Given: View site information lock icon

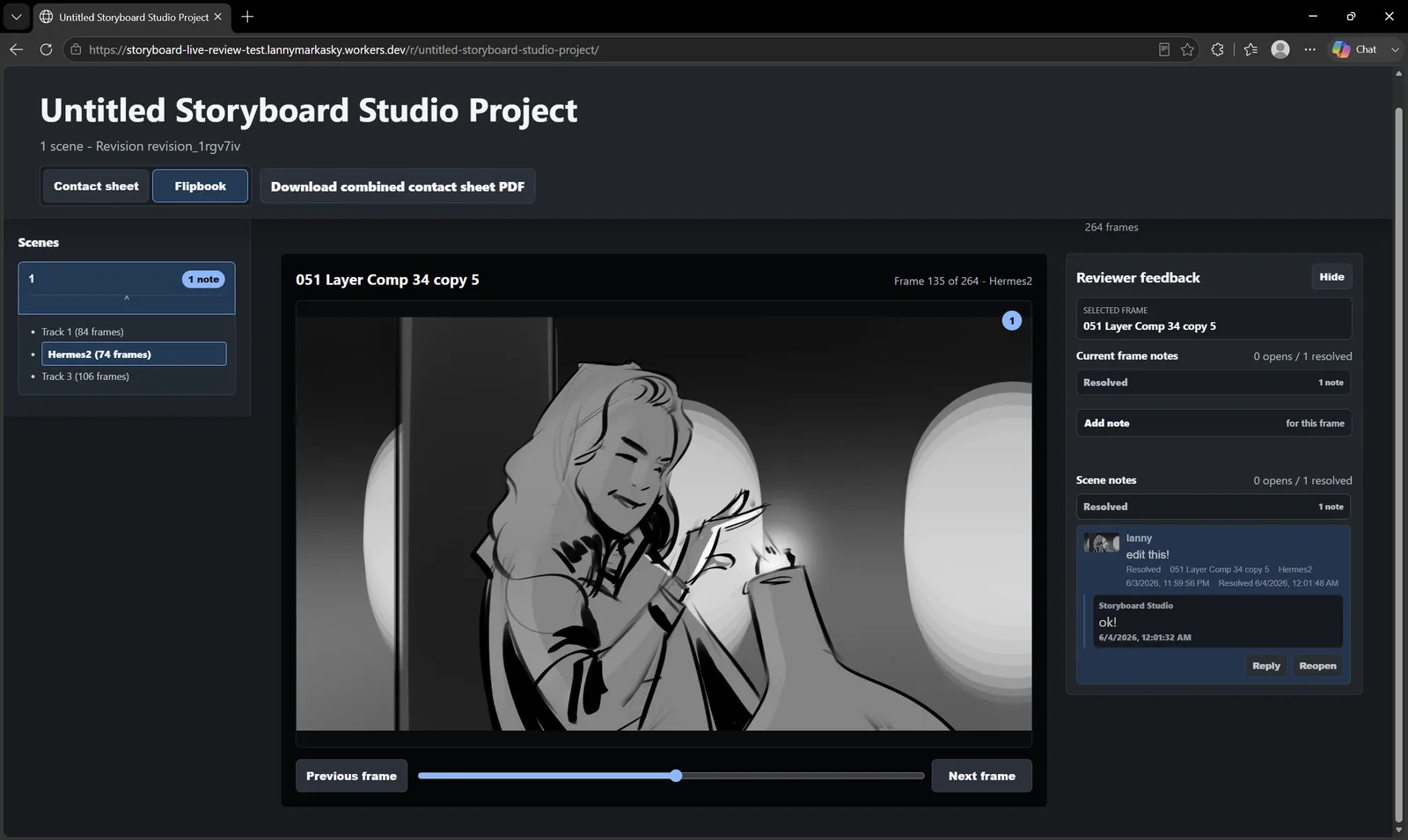Looking at the screenshot, I should click(x=76, y=49).
